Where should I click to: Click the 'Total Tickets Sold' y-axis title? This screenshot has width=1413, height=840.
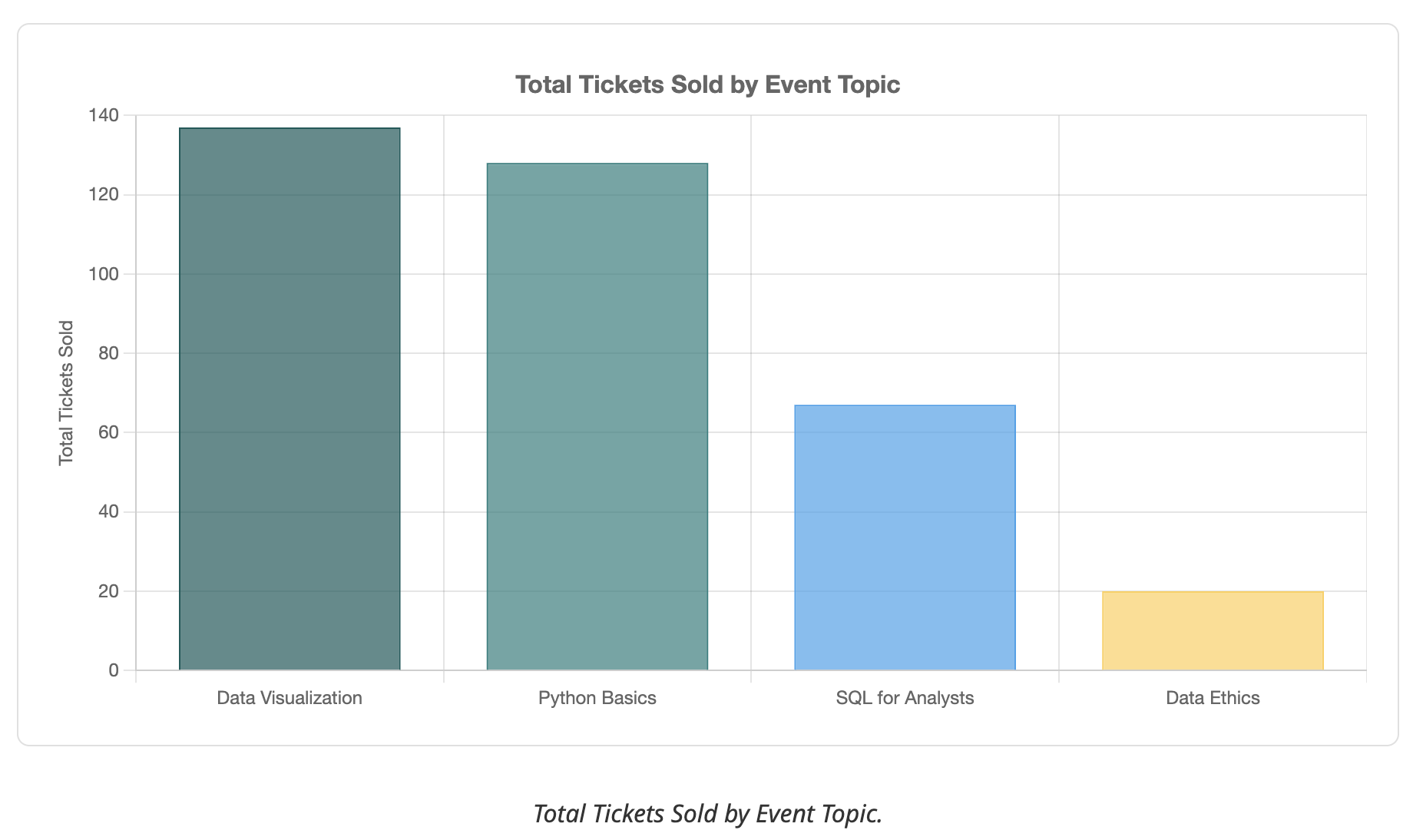[x=67, y=392]
